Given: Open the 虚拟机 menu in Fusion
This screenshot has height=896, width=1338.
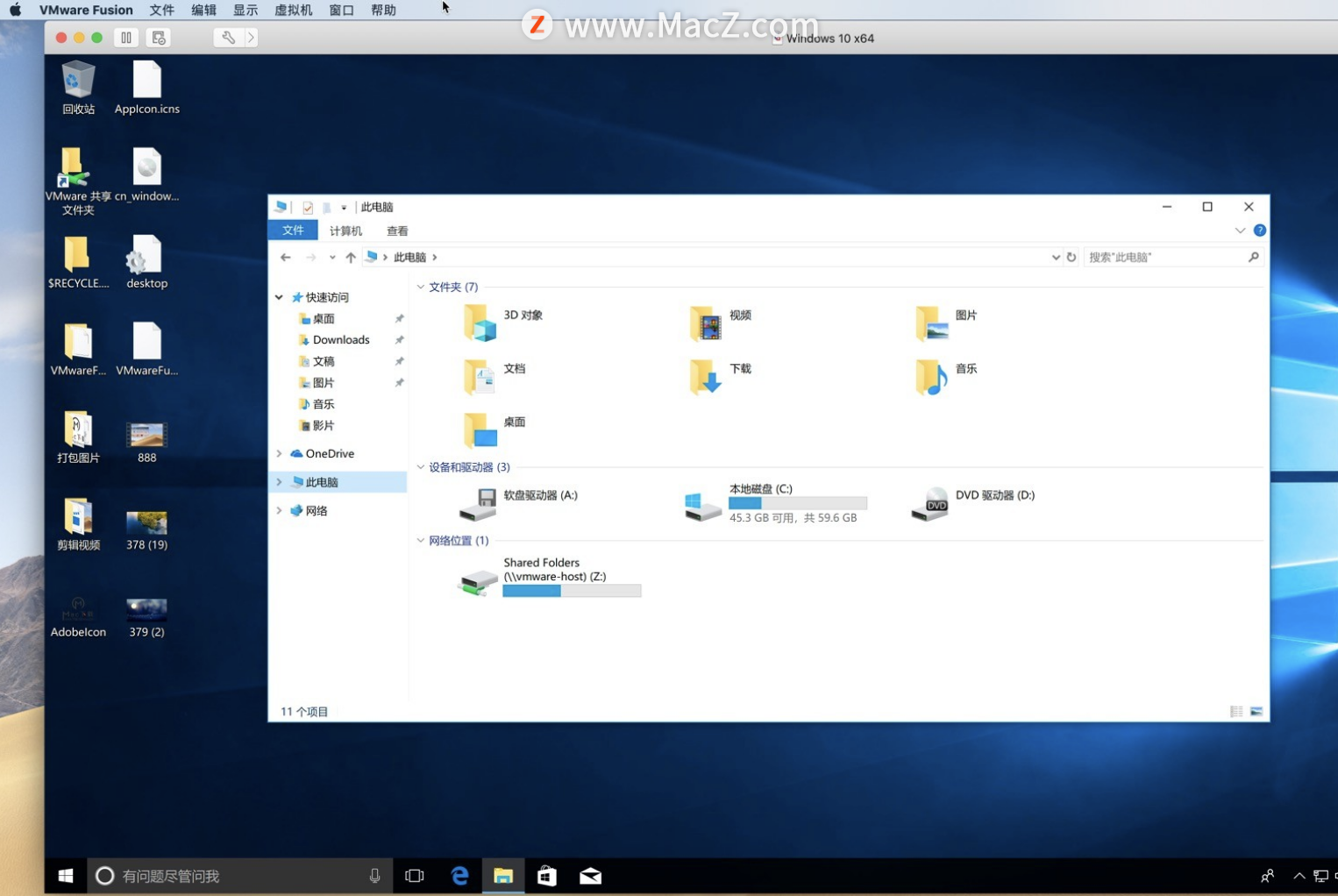Looking at the screenshot, I should tap(293, 10).
